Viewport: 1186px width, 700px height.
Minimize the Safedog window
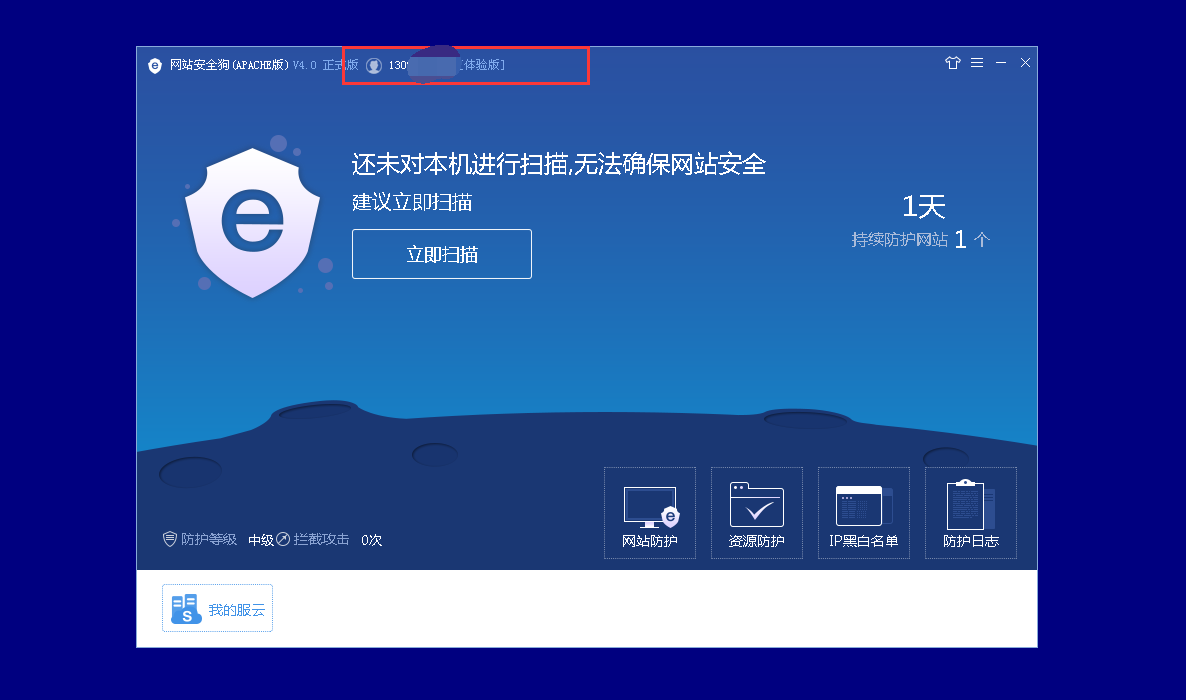pos(1001,63)
